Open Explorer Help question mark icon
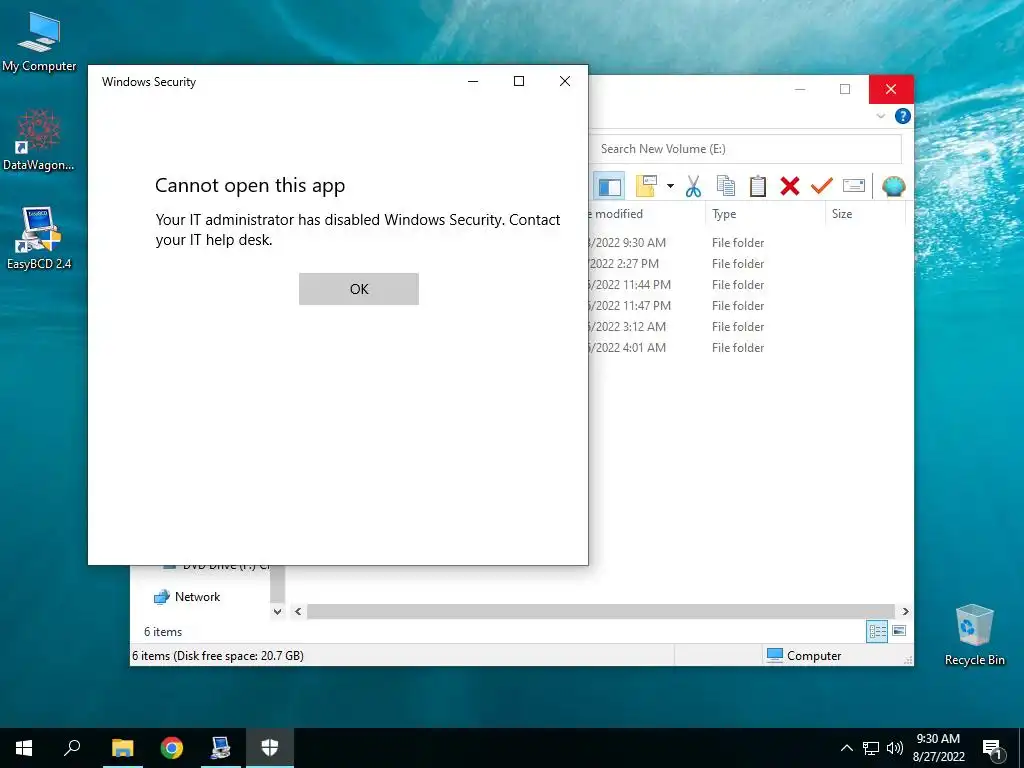The width and height of the screenshot is (1024, 768). pos(903,116)
